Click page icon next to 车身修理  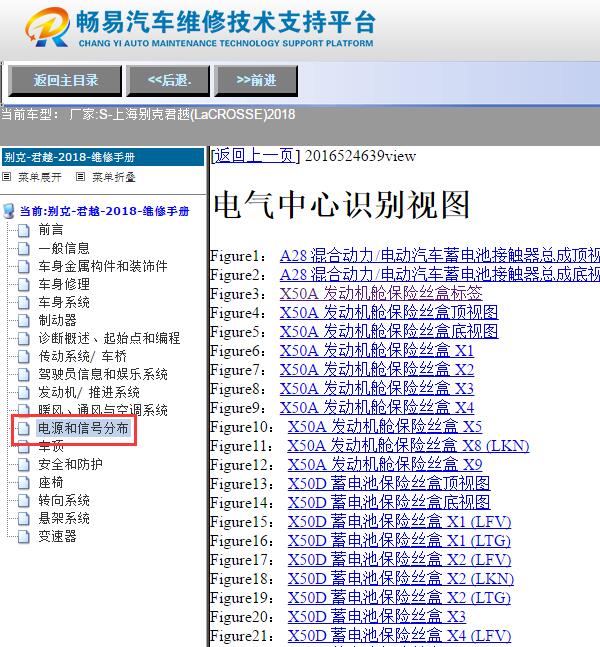24,284
